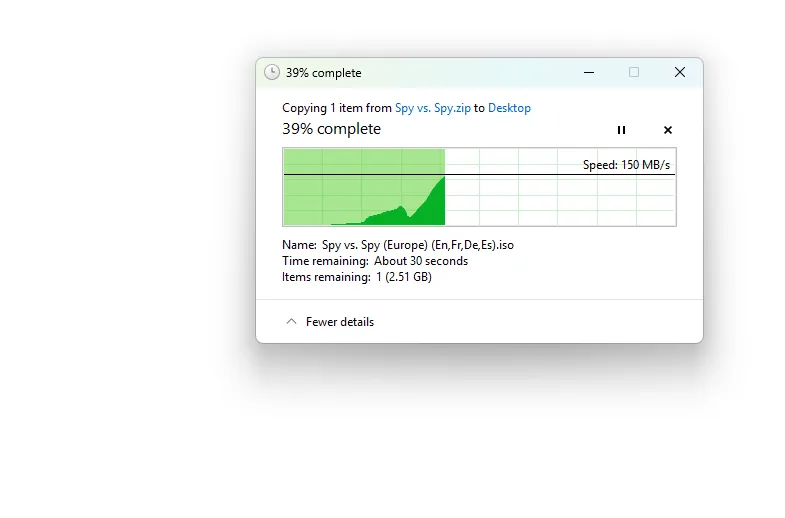
Task: Click the Copying 1 item from text
Action: (x=337, y=108)
